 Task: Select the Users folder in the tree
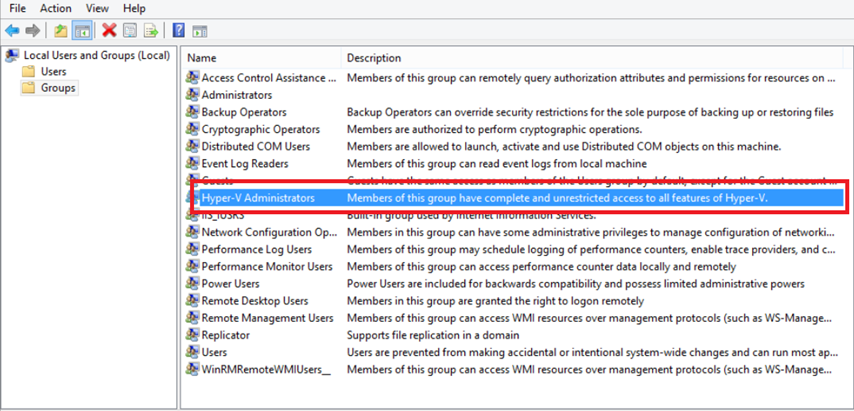[x=53, y=71]
